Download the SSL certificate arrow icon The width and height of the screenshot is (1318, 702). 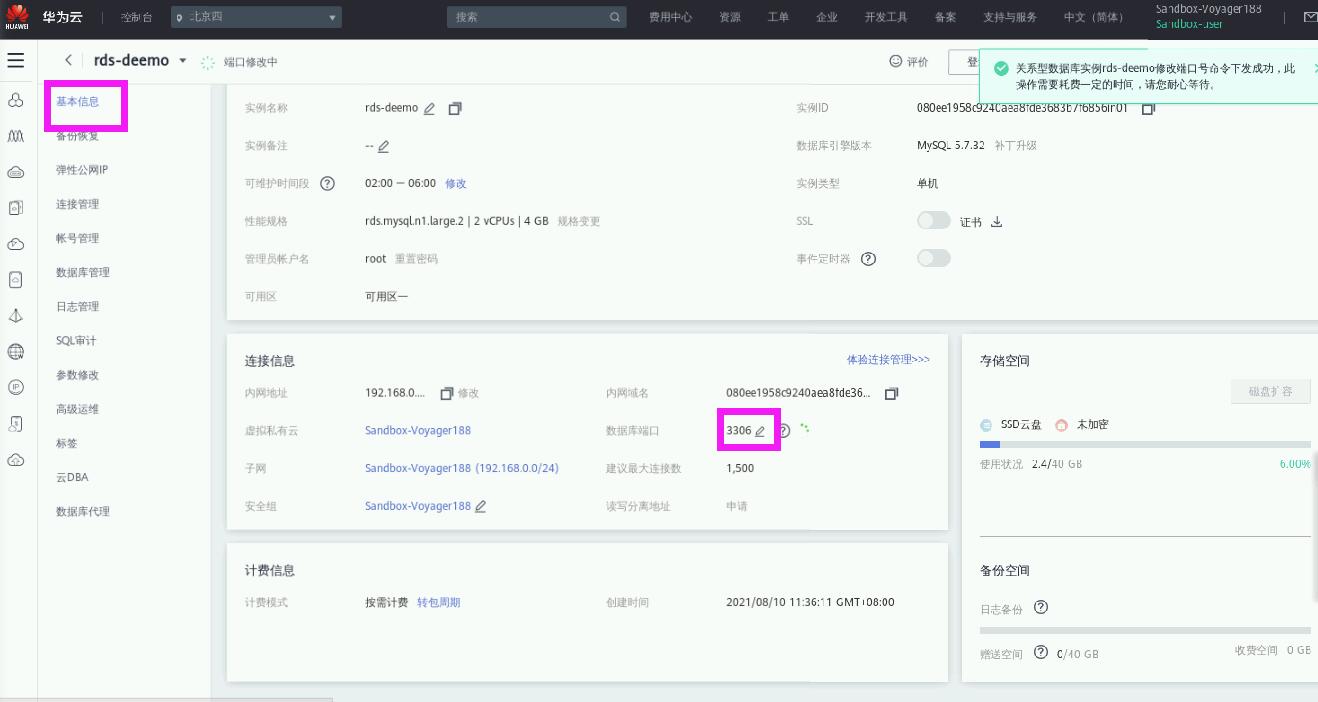(996, 222)
